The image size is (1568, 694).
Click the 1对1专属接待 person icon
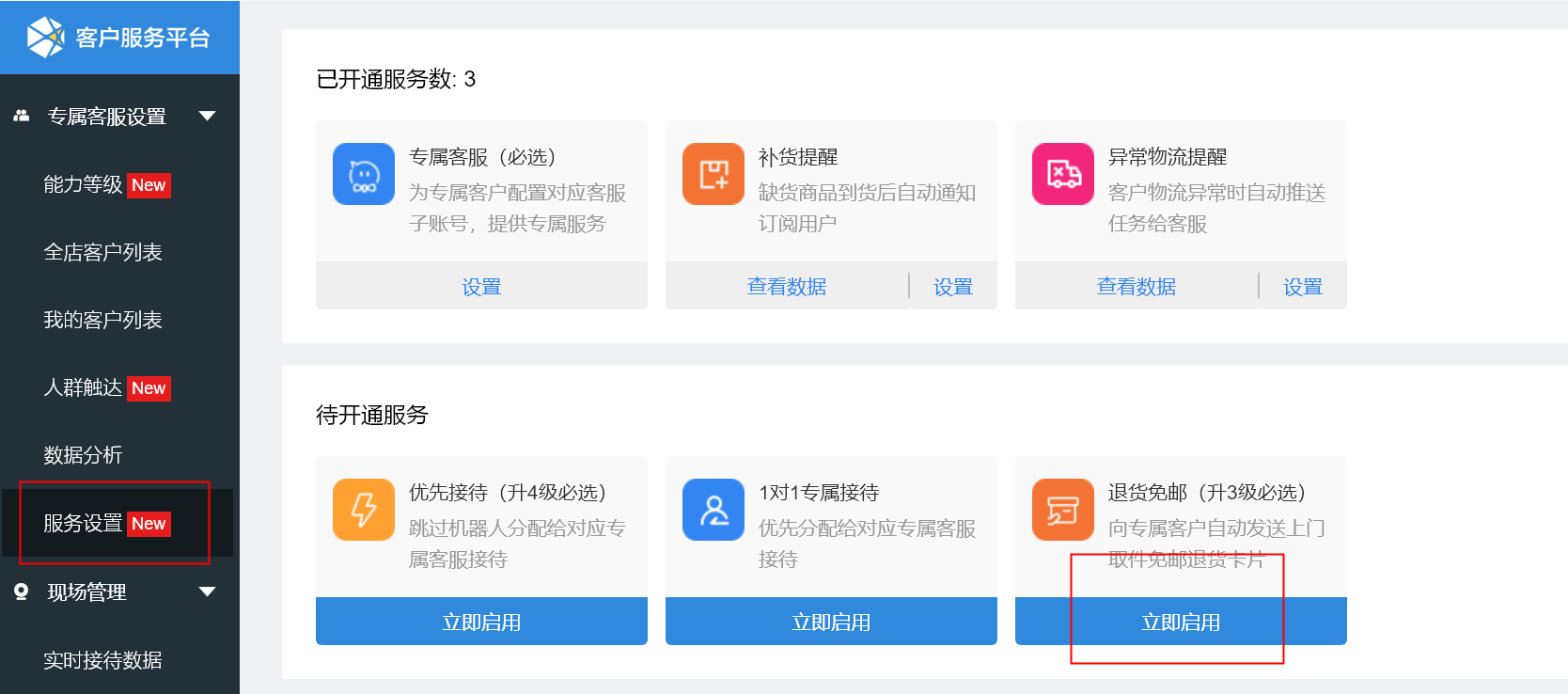(x=713, y=510)
